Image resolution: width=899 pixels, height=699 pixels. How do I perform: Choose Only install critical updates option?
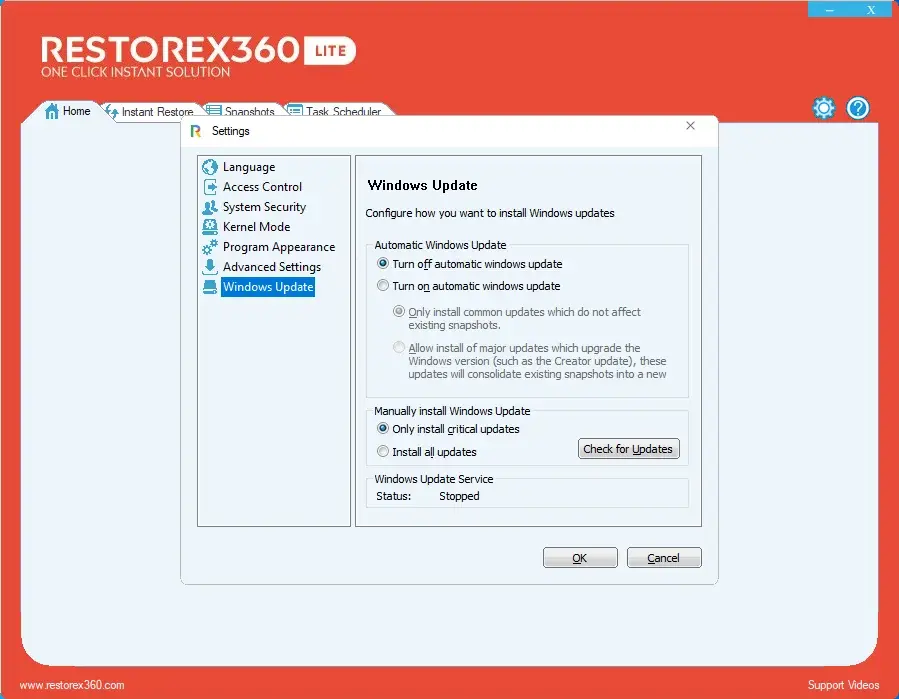pyautogui.click(x=383, y=429)
